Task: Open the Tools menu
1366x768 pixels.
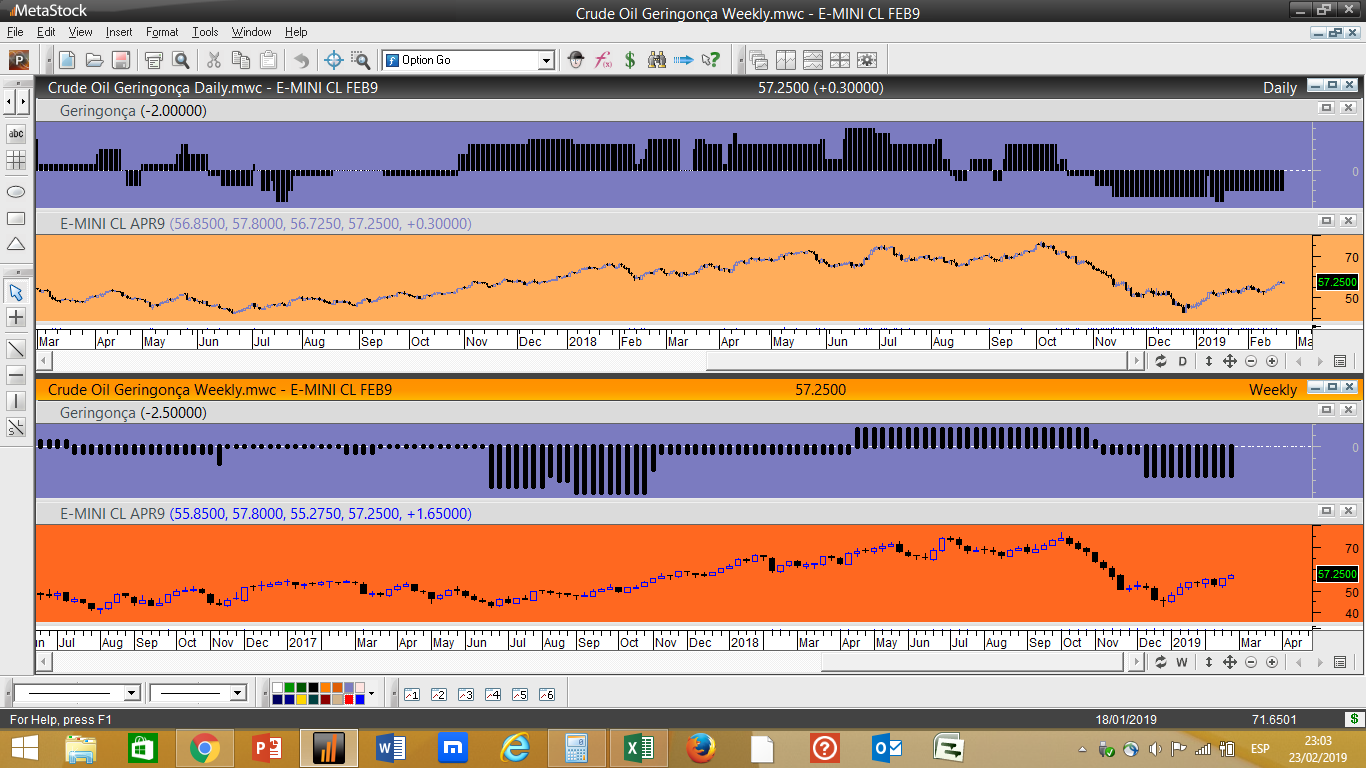Action: 205,32
